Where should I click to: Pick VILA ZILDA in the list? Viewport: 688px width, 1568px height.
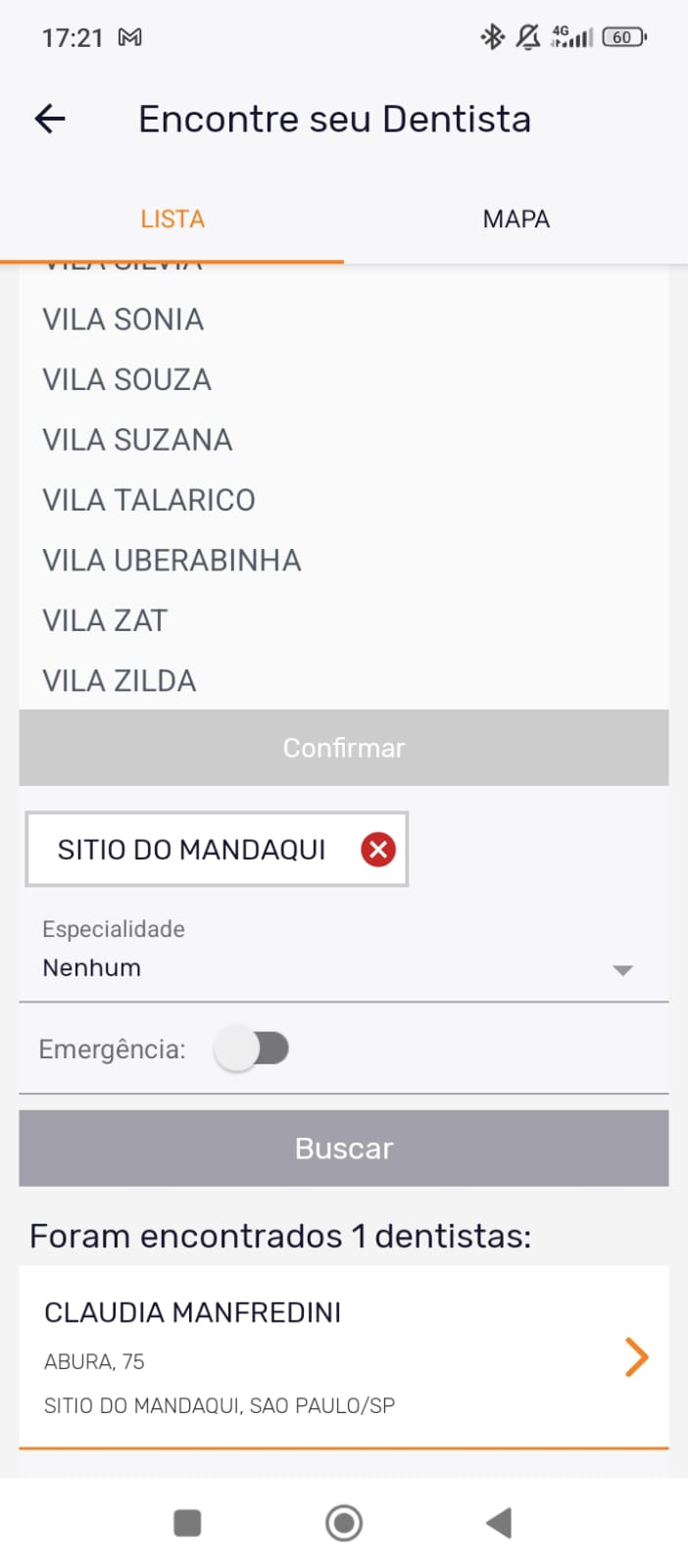click(120, 681)
